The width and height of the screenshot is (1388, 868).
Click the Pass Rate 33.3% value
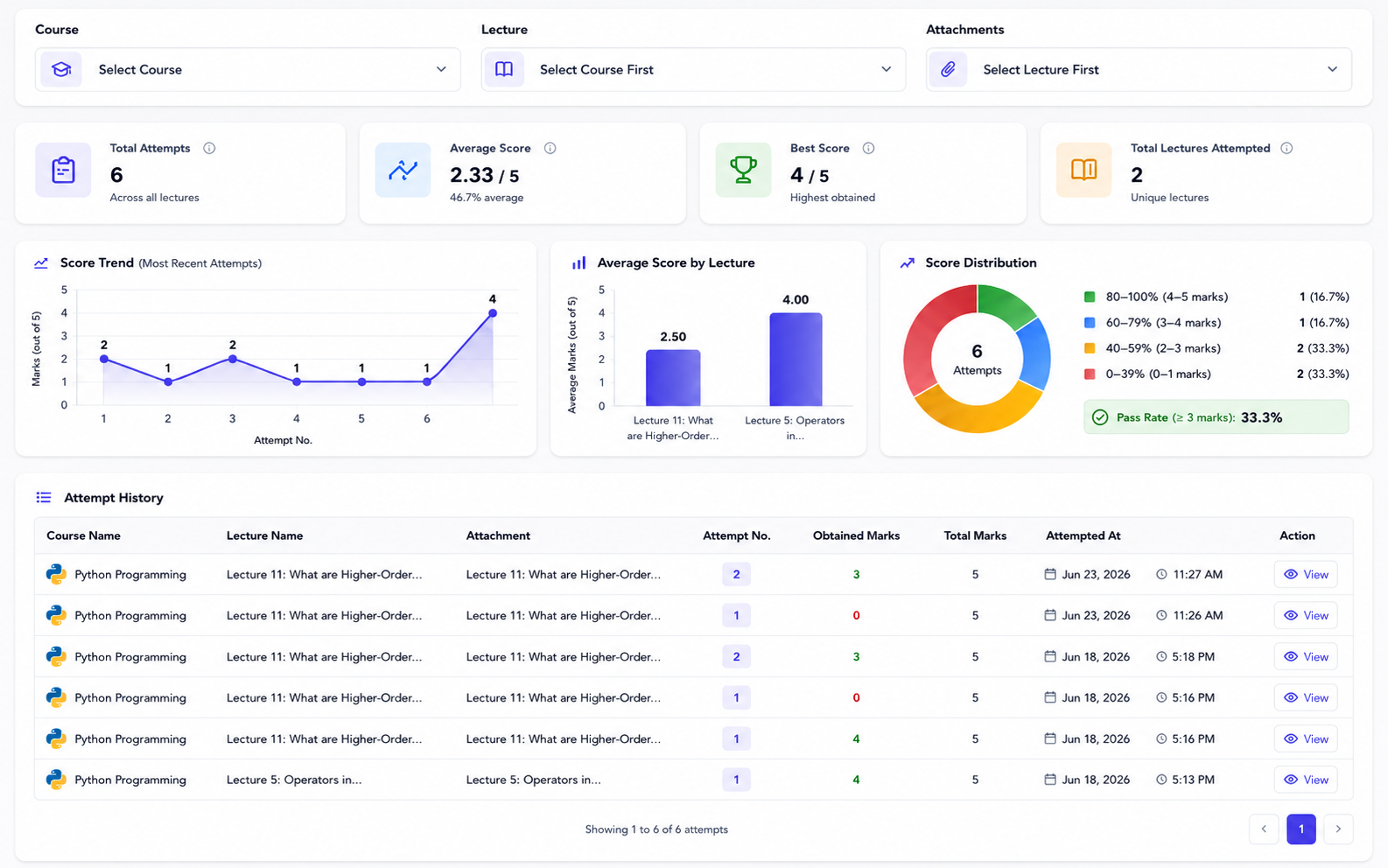[1262, 417]
